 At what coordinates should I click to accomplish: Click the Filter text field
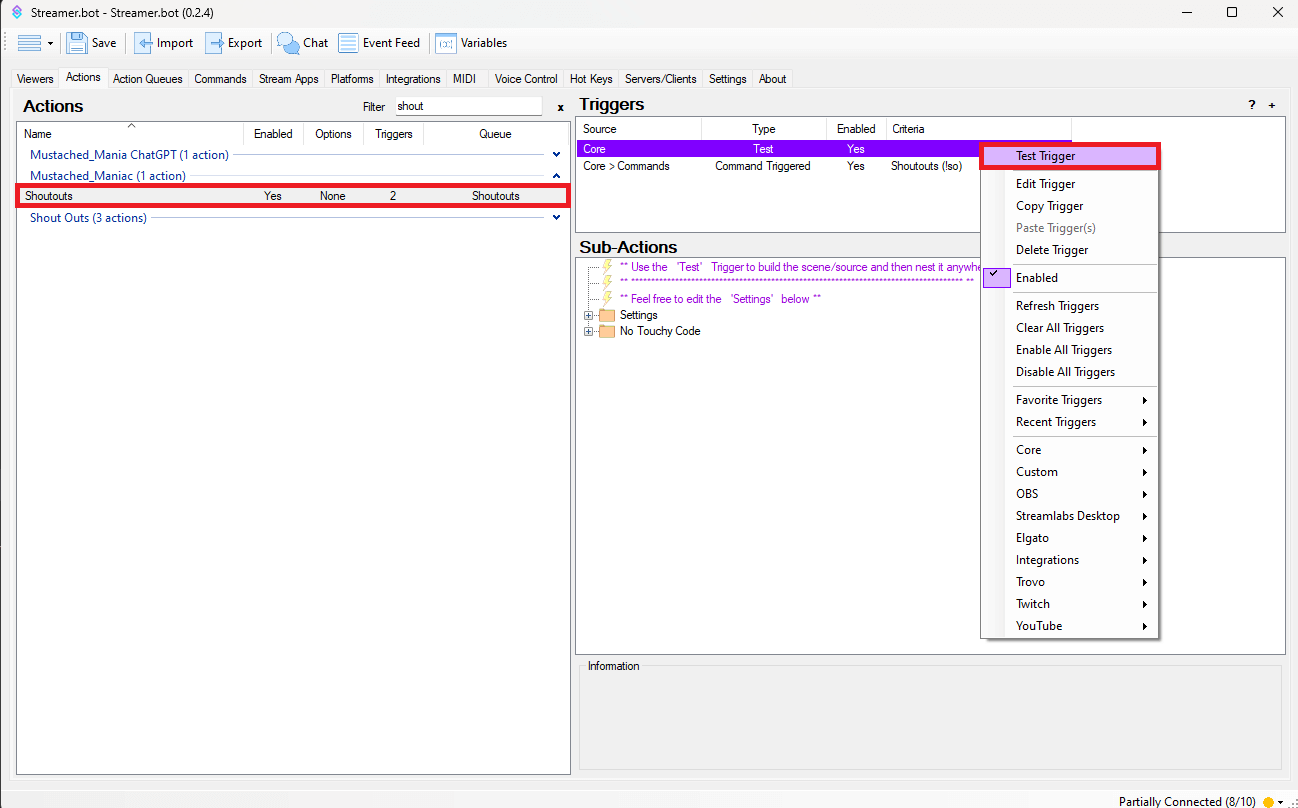[467, 106]
